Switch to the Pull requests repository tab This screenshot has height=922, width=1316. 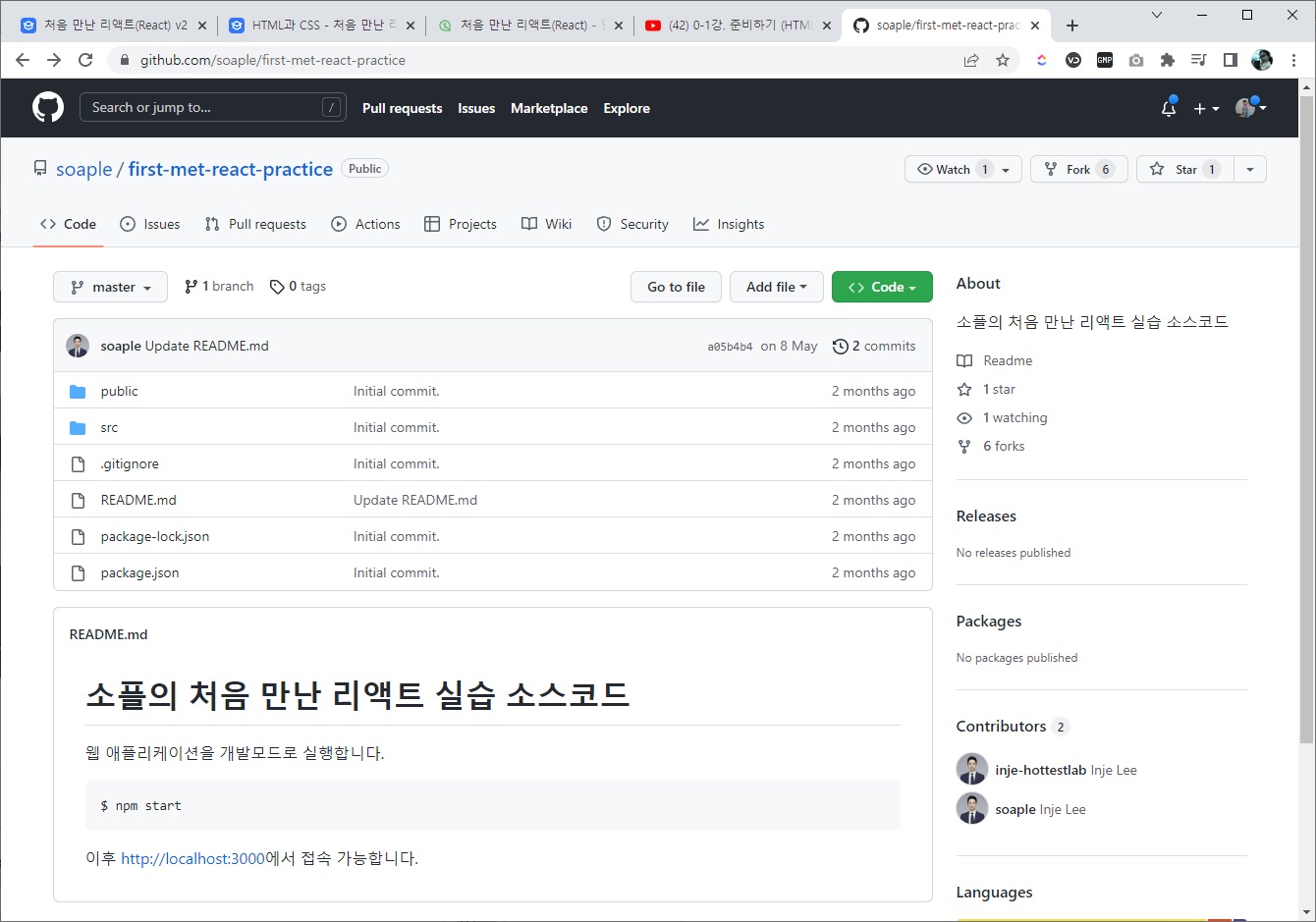(x=255, y=224)
